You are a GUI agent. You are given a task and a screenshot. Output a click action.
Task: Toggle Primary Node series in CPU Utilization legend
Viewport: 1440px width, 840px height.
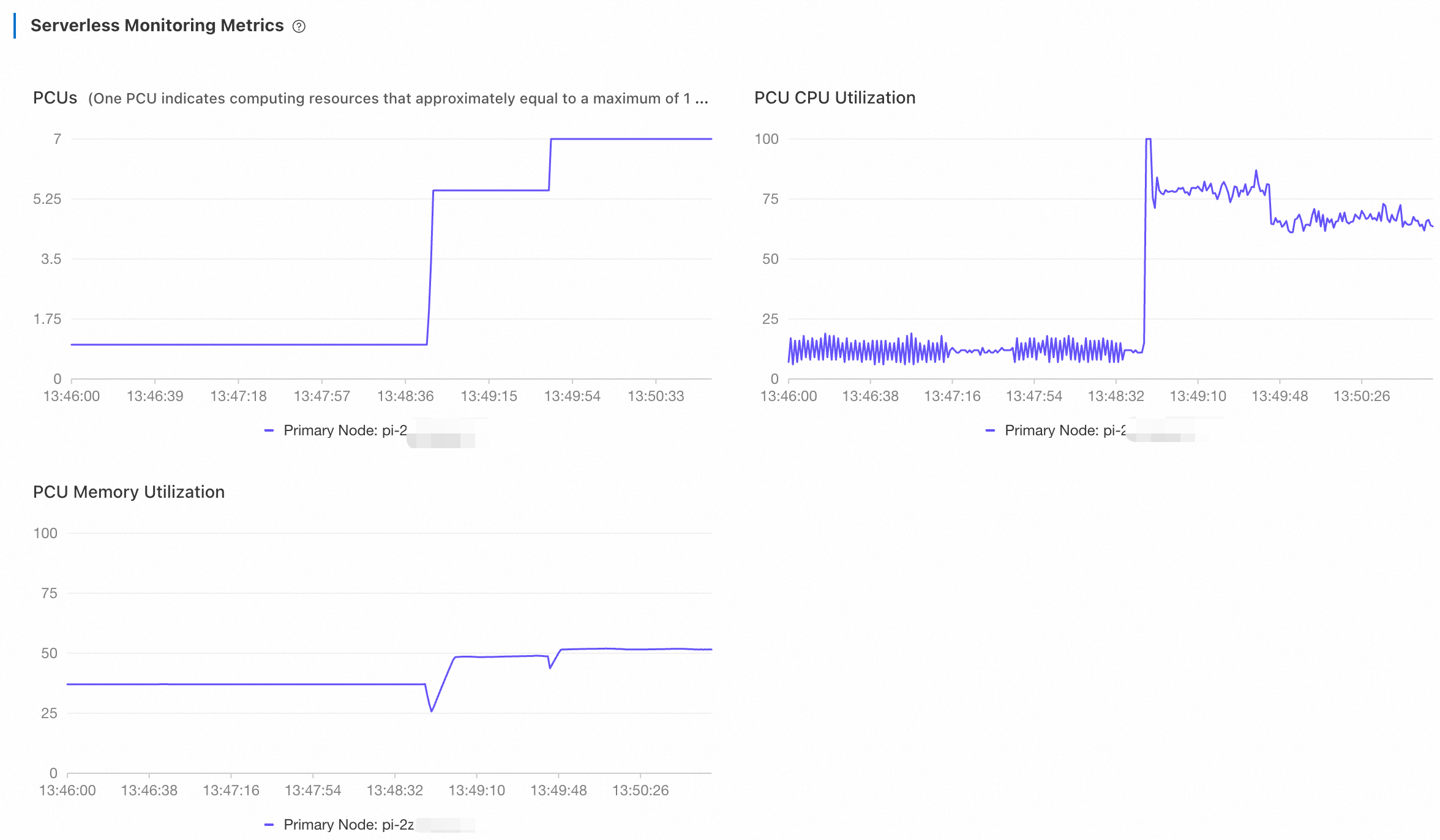(1065, 430)
